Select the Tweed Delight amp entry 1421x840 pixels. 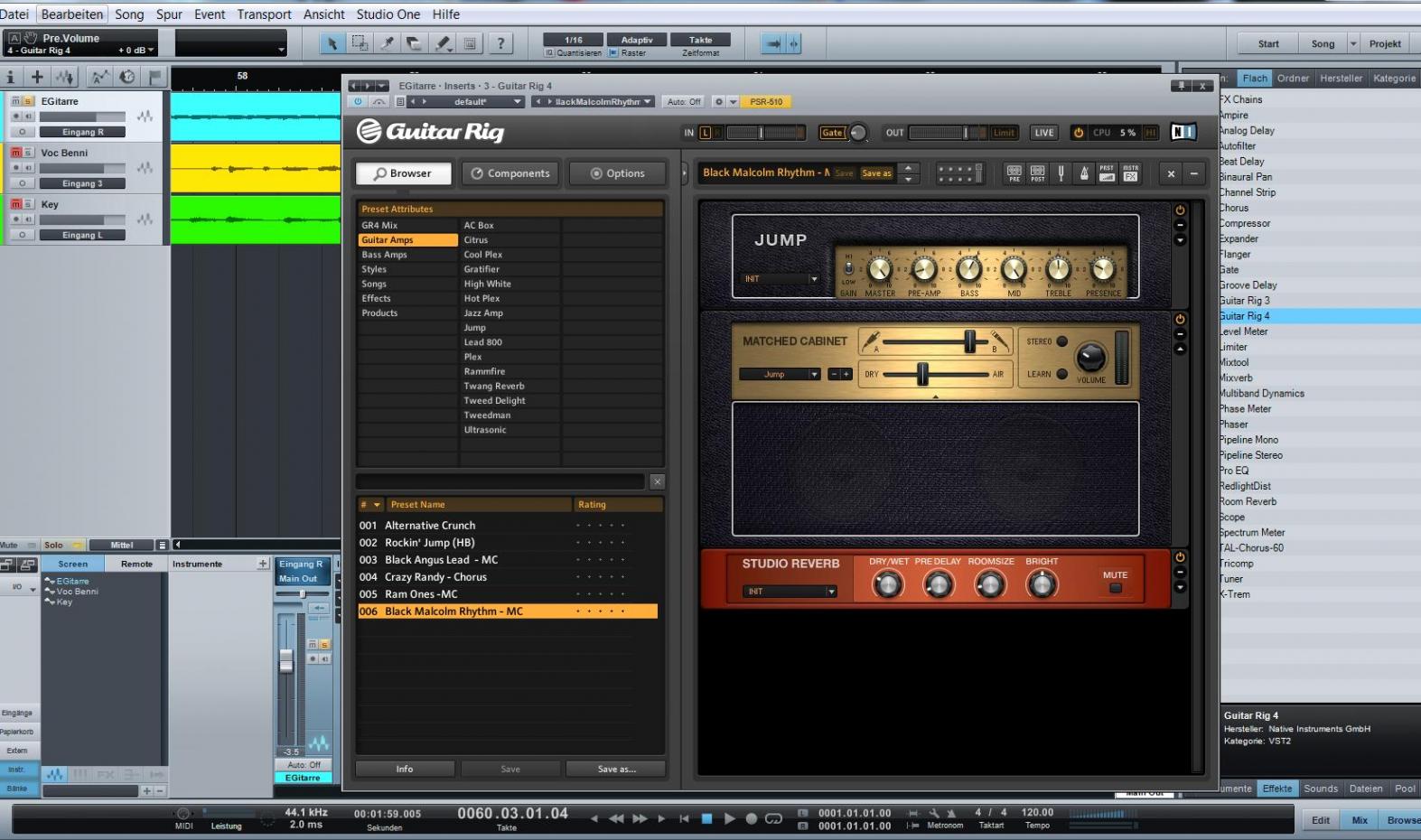coord(494,401)
